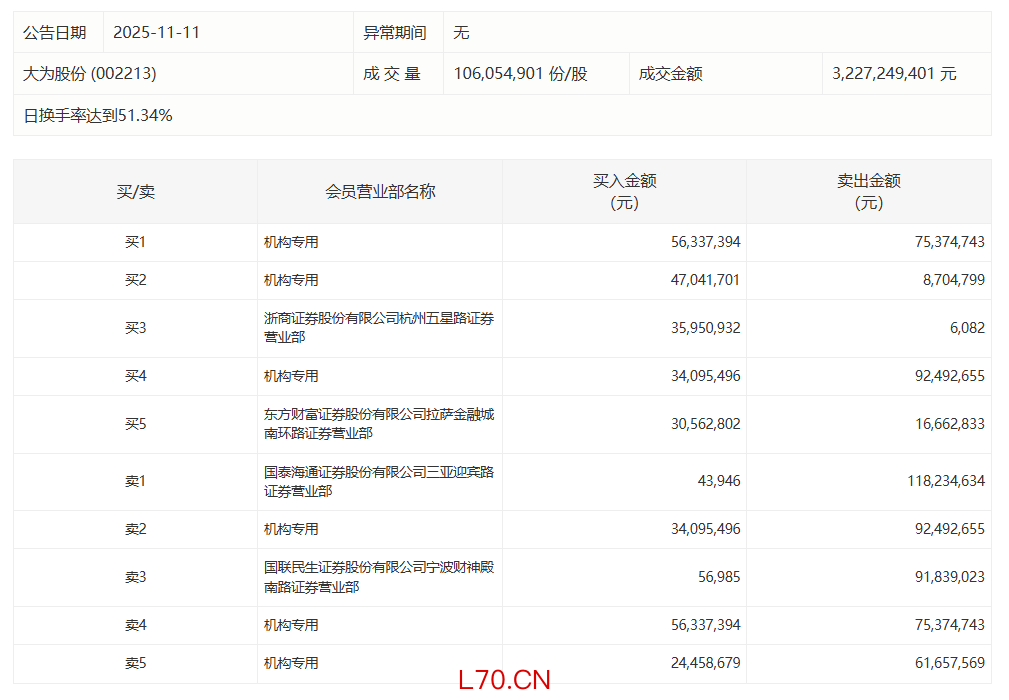1009x700 pixels.
Task: Open 东方财富证券 拉萨金融城南环路 branch entry
Action: tap(378, 424)
